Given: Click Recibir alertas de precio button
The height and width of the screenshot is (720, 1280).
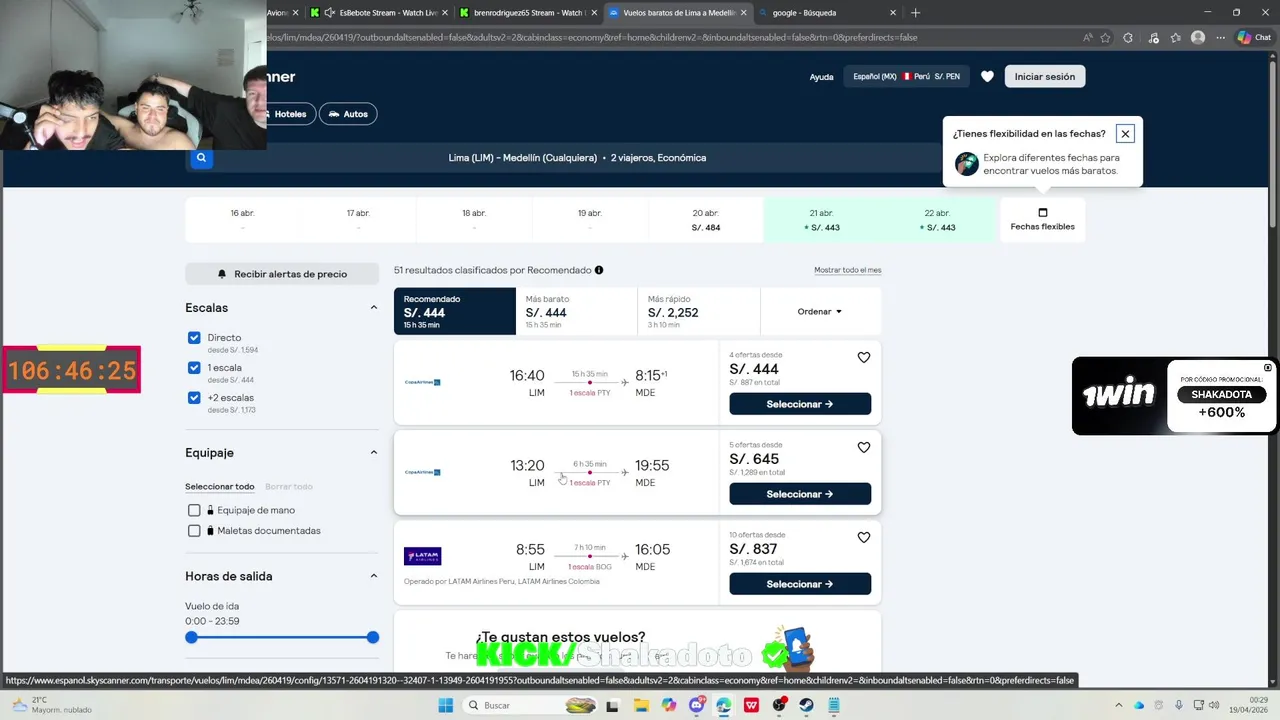Looking at the screenshot, I should [282, 274].
